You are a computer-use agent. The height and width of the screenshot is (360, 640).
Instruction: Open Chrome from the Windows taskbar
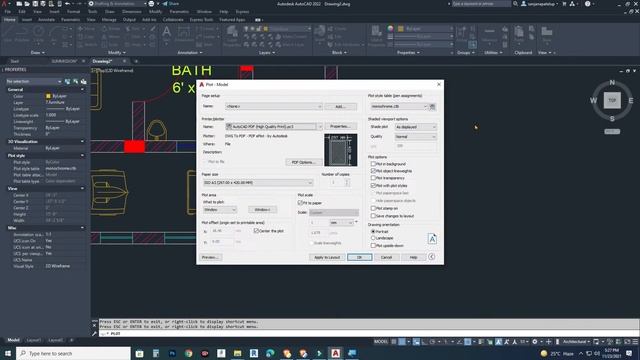click(x=188, y=353)
